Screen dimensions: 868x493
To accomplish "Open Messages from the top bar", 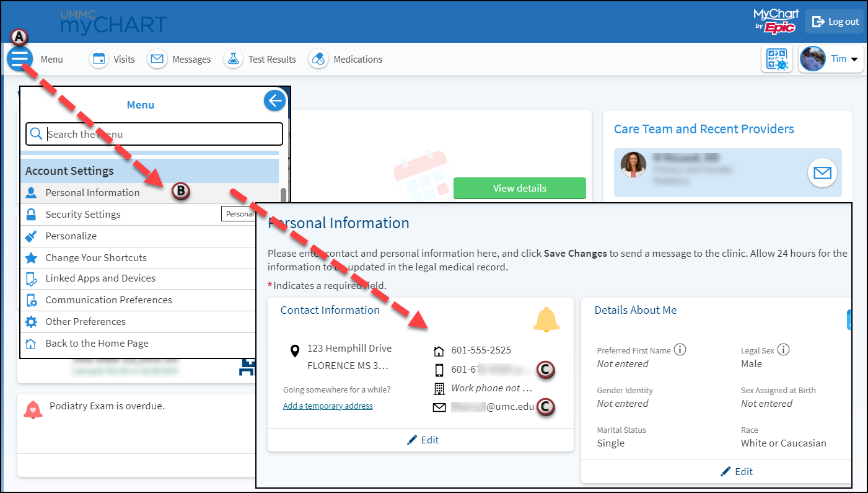I will [x=179, y=59].
